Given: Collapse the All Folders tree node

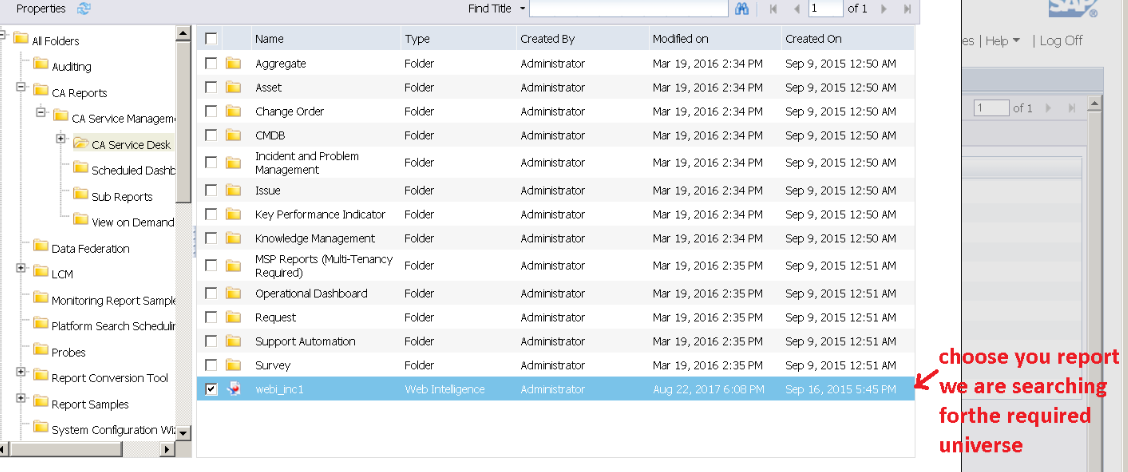Looking at the screenshot, I should click(x=3, y=35).
